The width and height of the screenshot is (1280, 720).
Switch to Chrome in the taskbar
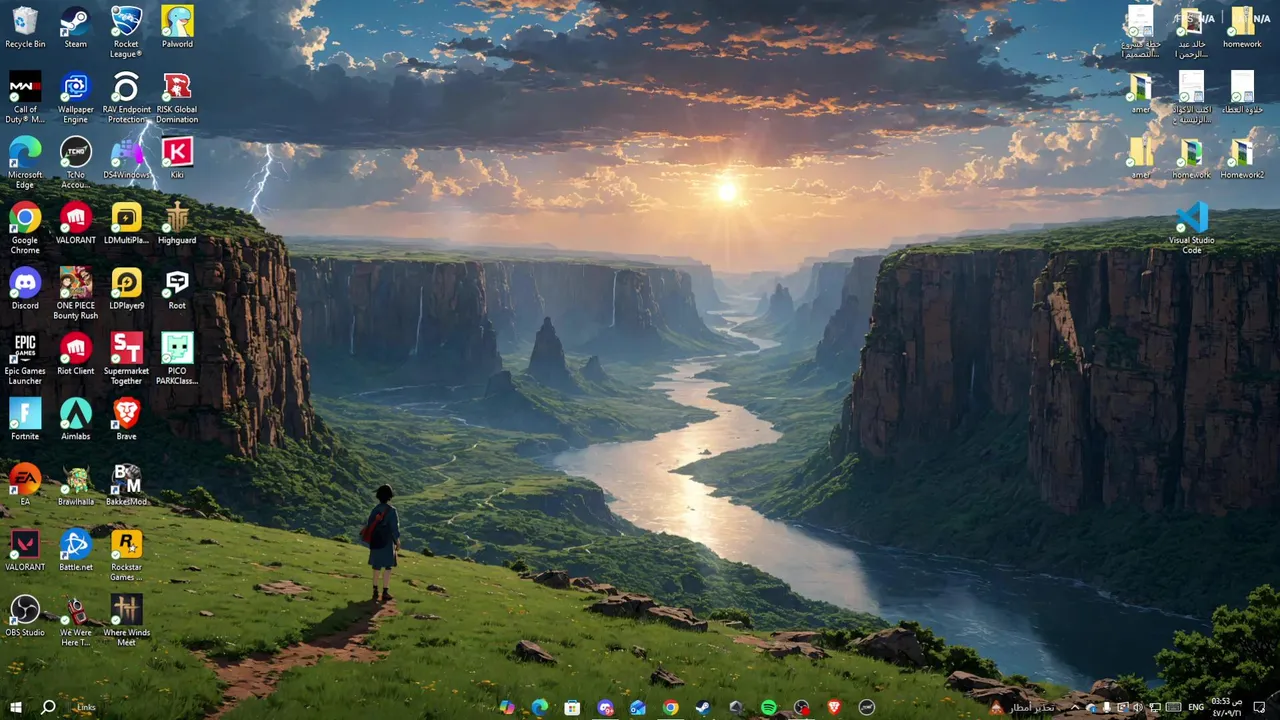(671, 707)
